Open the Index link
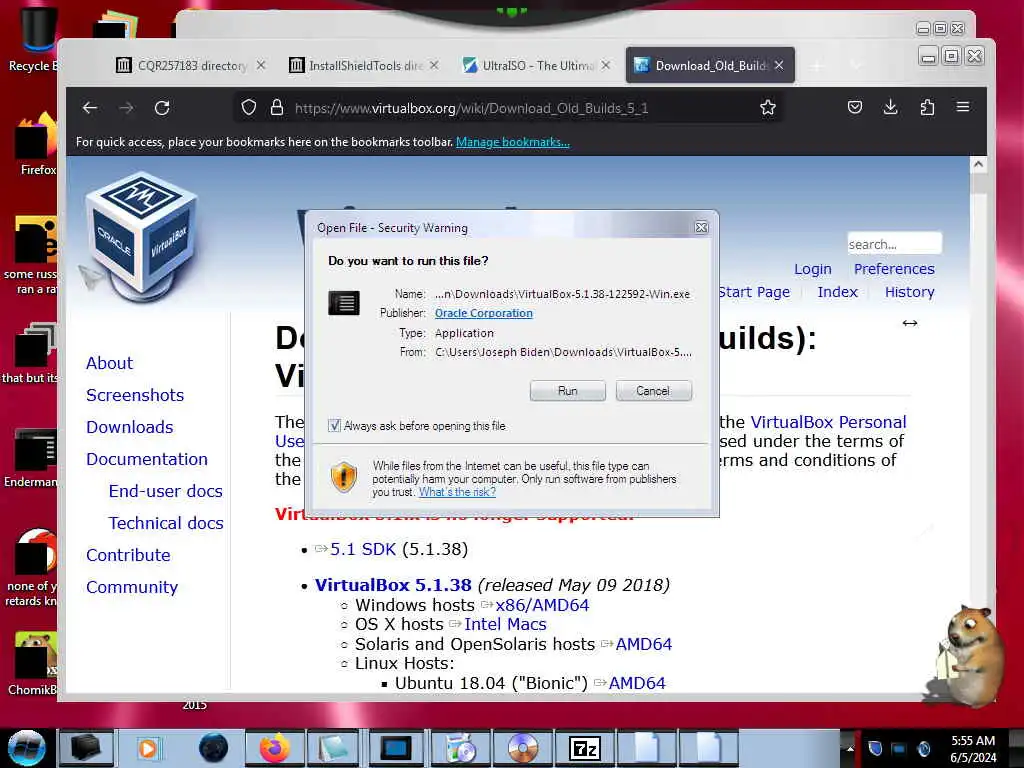This screenshot has width=1024, height=768. (837, 292)
